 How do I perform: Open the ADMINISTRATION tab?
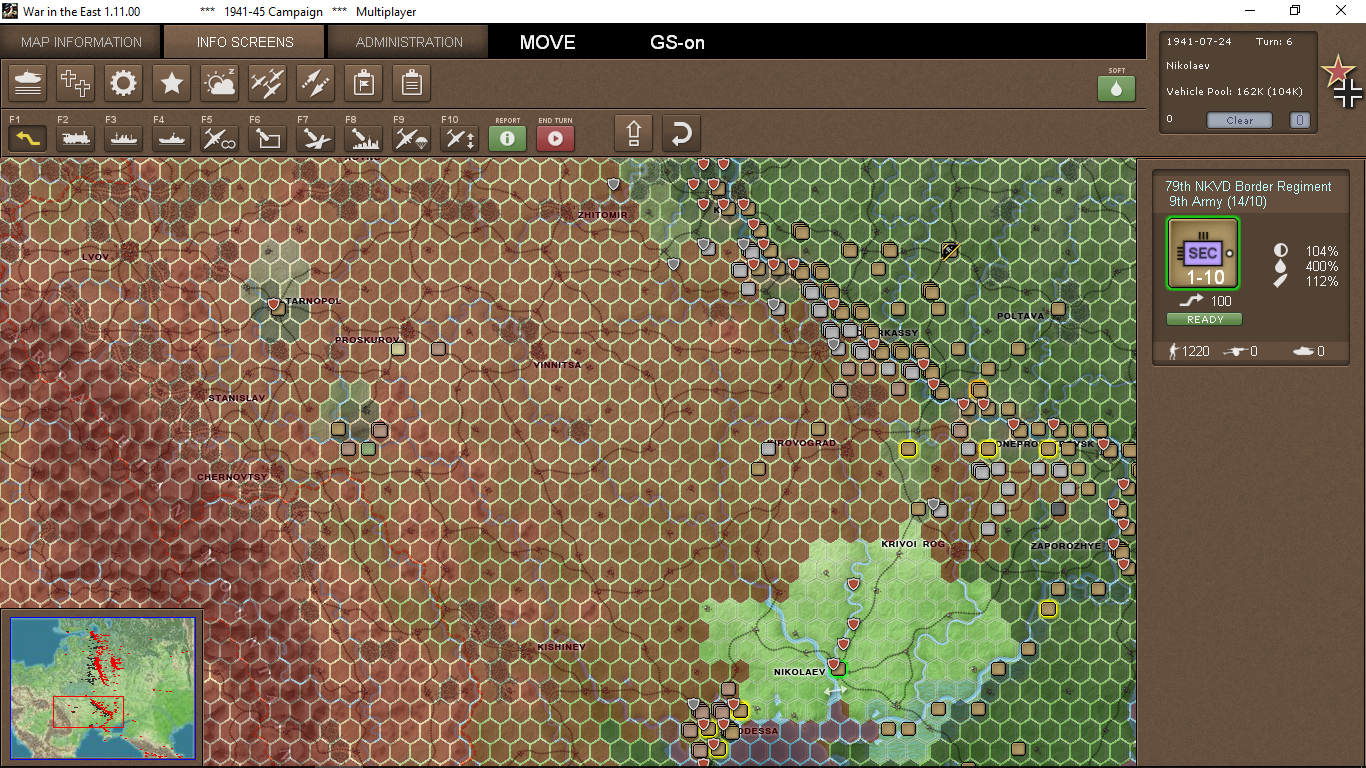click(x=409, y=42)
